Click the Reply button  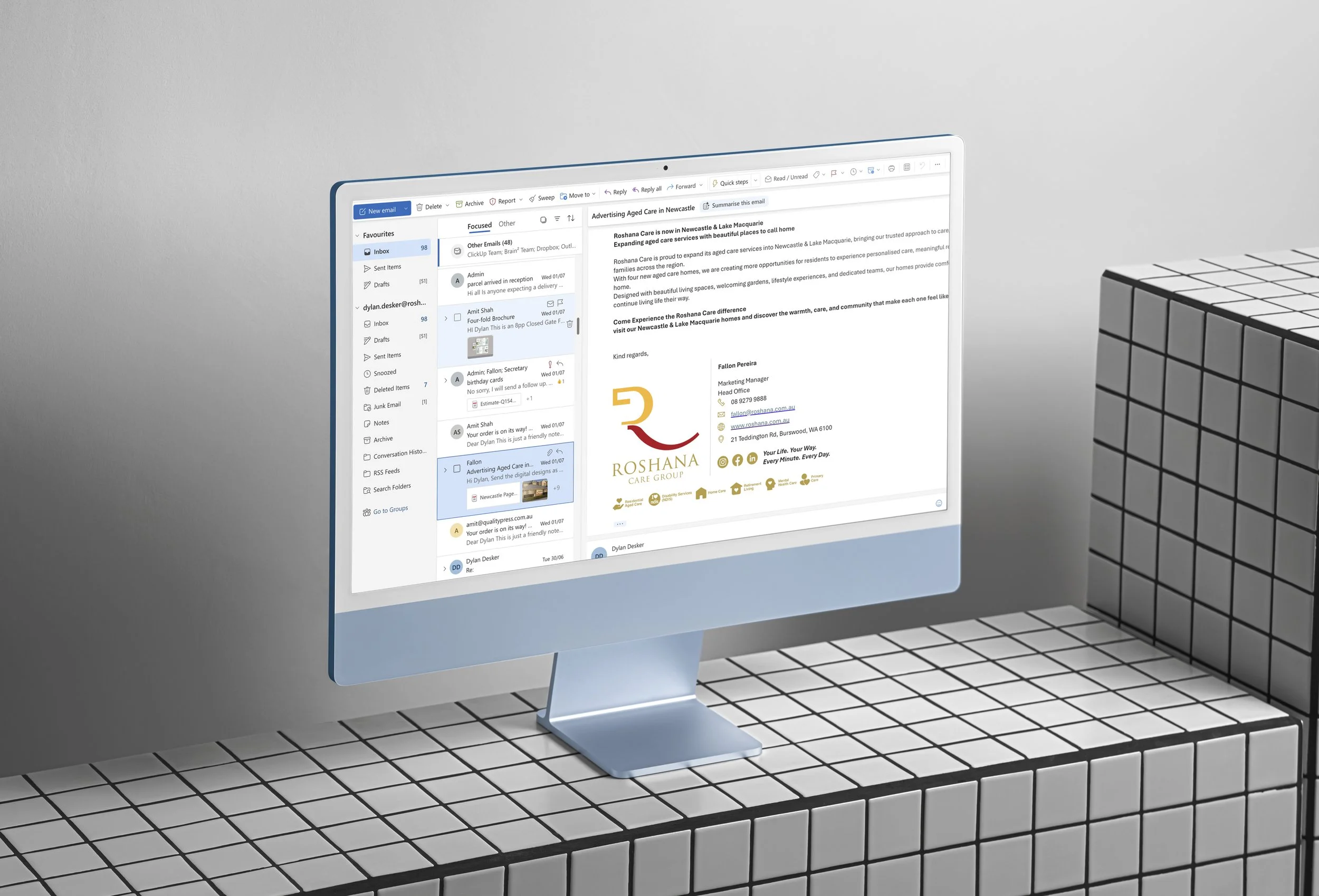point(616,192)
